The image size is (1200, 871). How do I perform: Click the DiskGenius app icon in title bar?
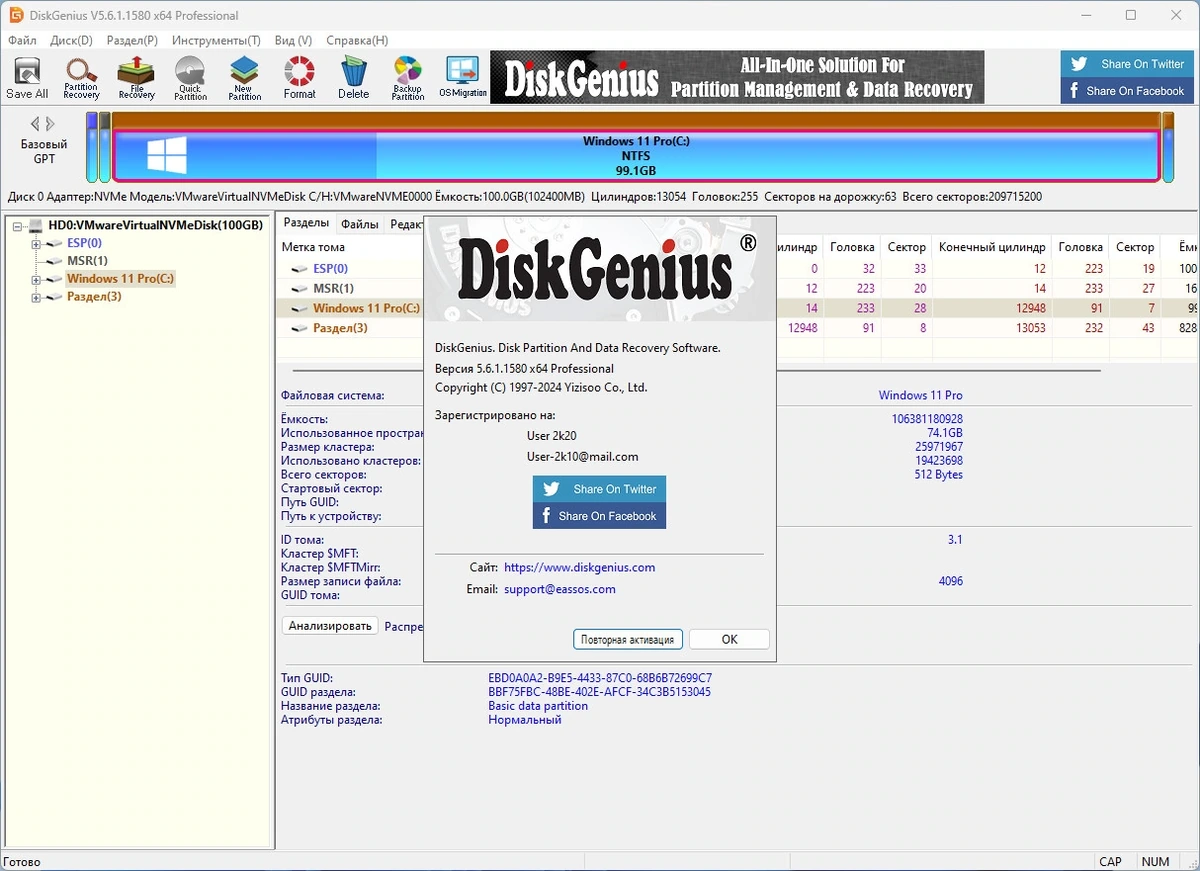[16, 15]
